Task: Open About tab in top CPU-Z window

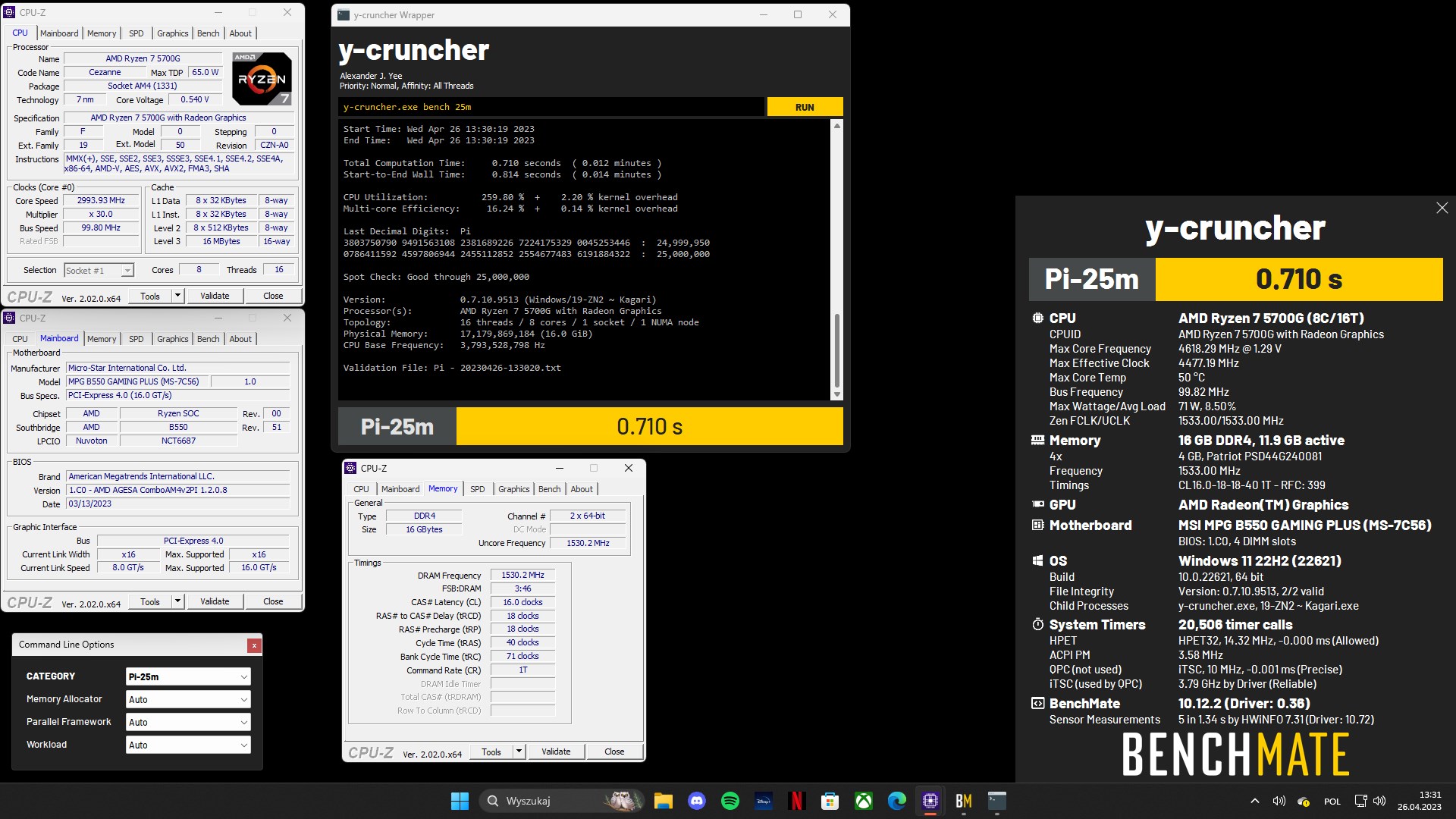Action: pyautogui.click(x=240, y=33)
